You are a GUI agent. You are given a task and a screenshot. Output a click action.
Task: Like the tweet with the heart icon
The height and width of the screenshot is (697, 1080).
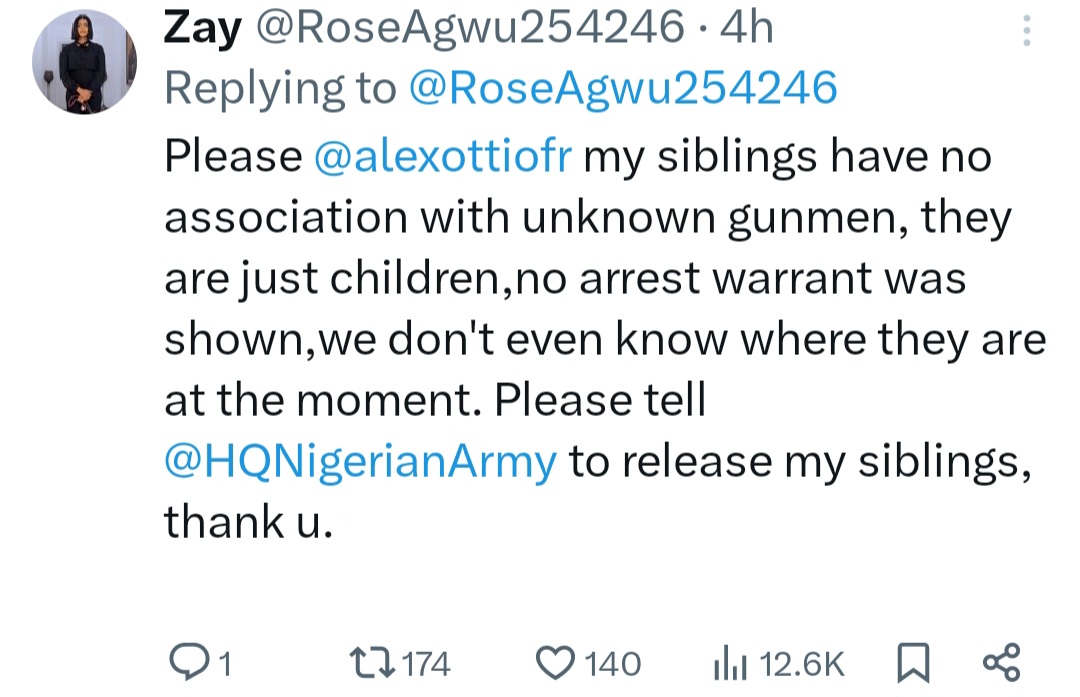click(x=554, y=662)
